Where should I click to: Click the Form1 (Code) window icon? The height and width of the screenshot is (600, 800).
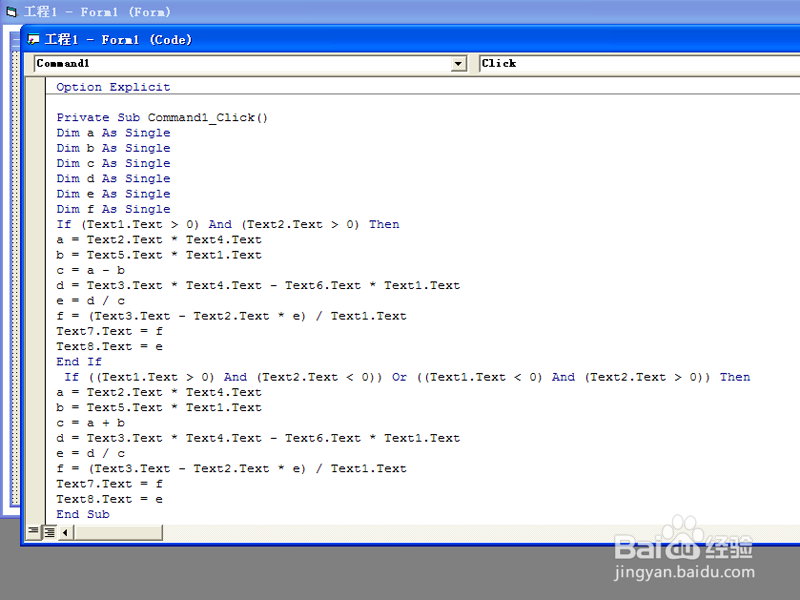33,39
